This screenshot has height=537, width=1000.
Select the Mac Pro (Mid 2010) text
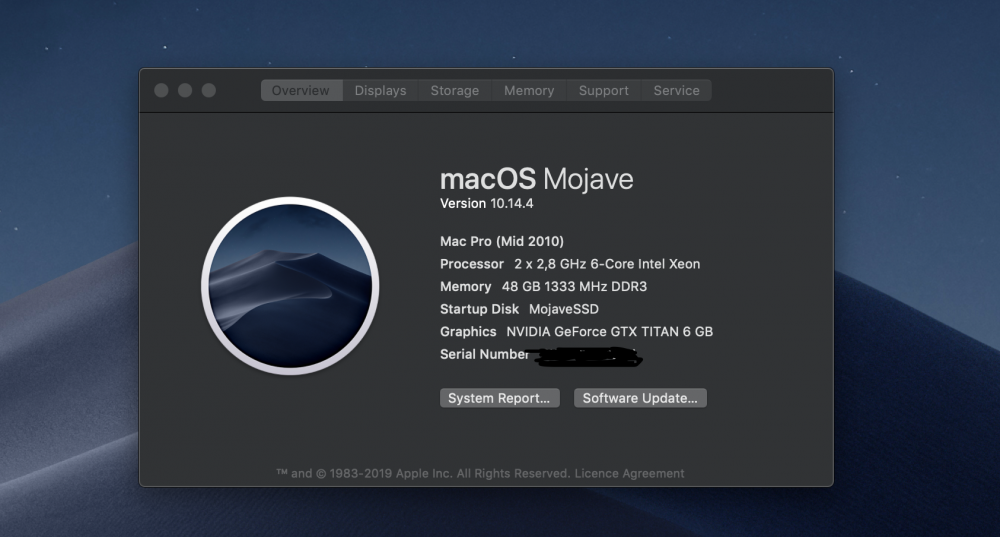pos(502,242)
